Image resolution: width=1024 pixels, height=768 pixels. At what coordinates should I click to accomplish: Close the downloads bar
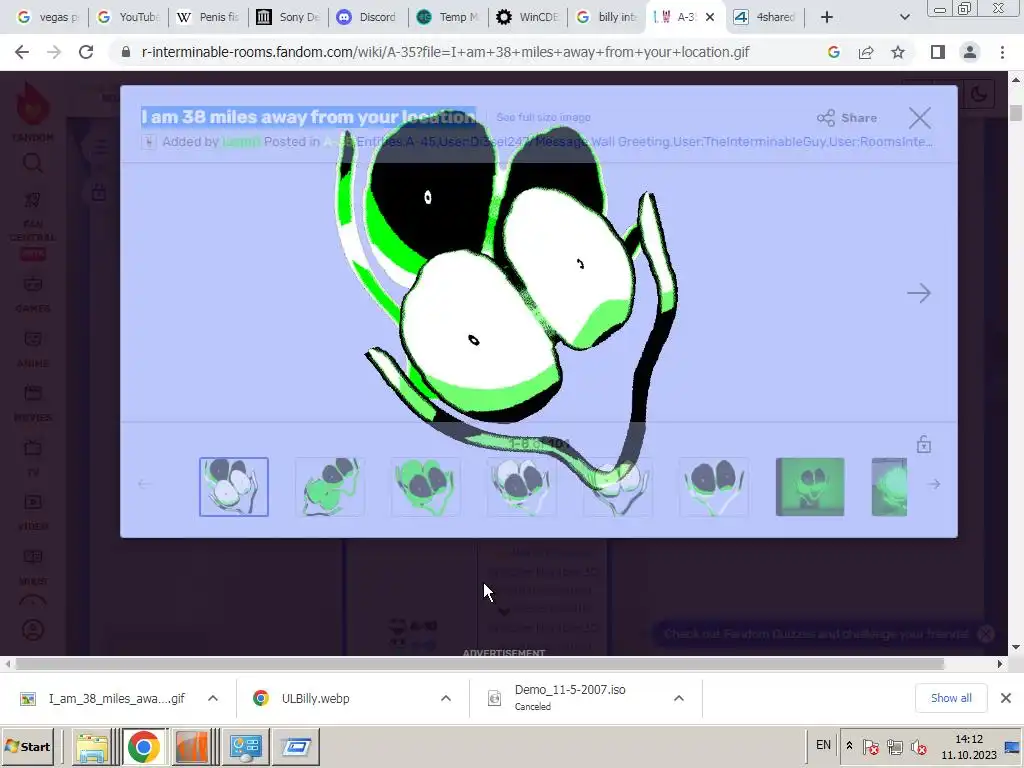tap(1006, 698)
